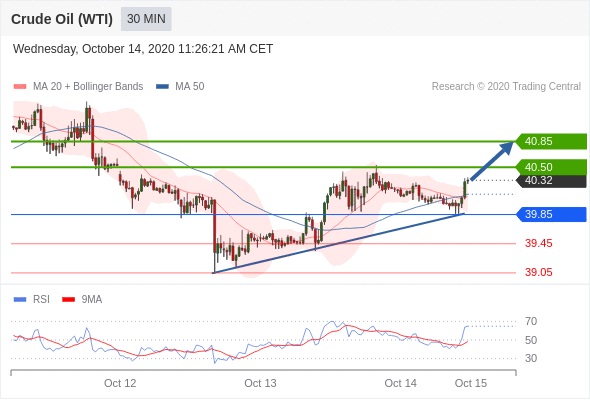590x400 pixels.
Task: Click the red 9MA legend swatch
Action: tap(68, 300)
